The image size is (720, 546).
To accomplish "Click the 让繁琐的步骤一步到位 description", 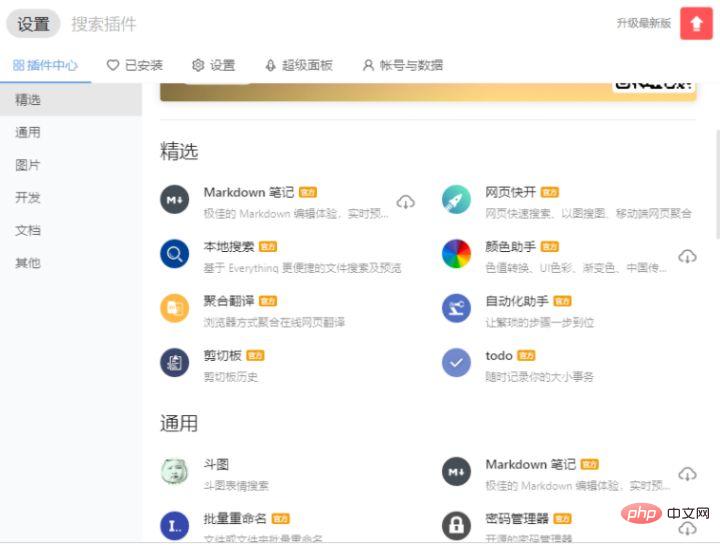I will click(540, 322).
